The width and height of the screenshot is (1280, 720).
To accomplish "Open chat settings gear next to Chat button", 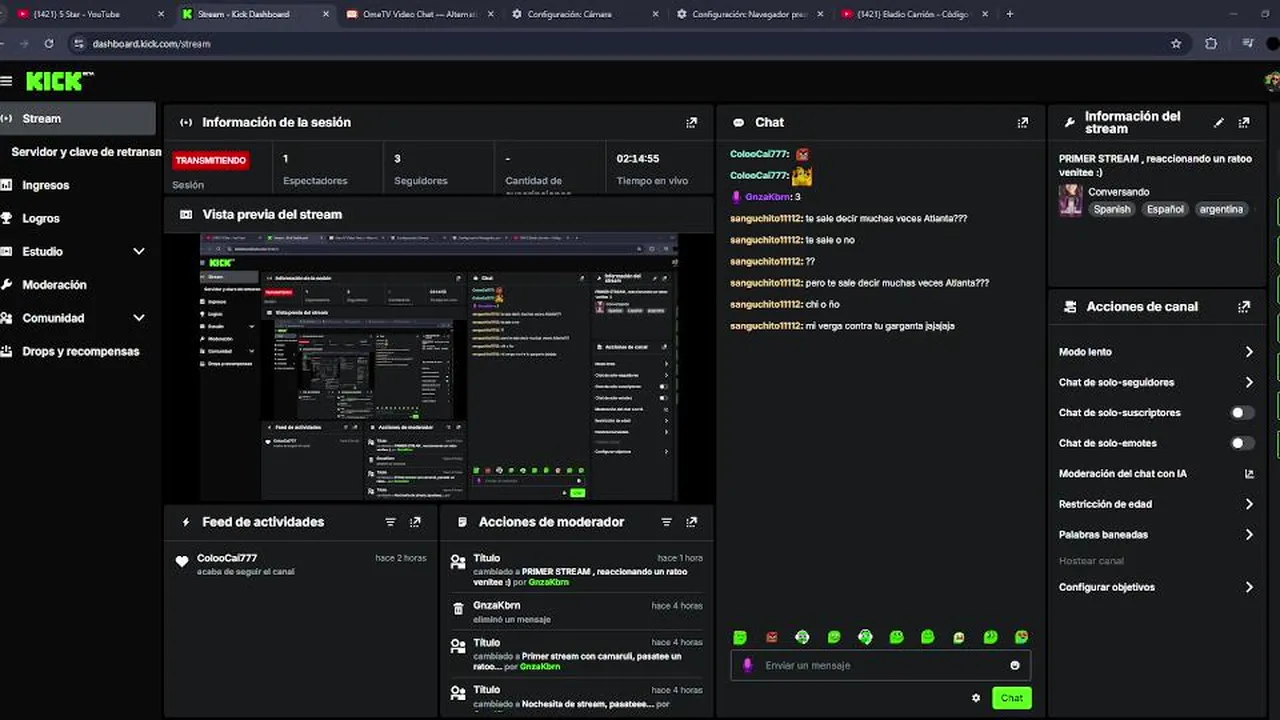I will 976,698.
